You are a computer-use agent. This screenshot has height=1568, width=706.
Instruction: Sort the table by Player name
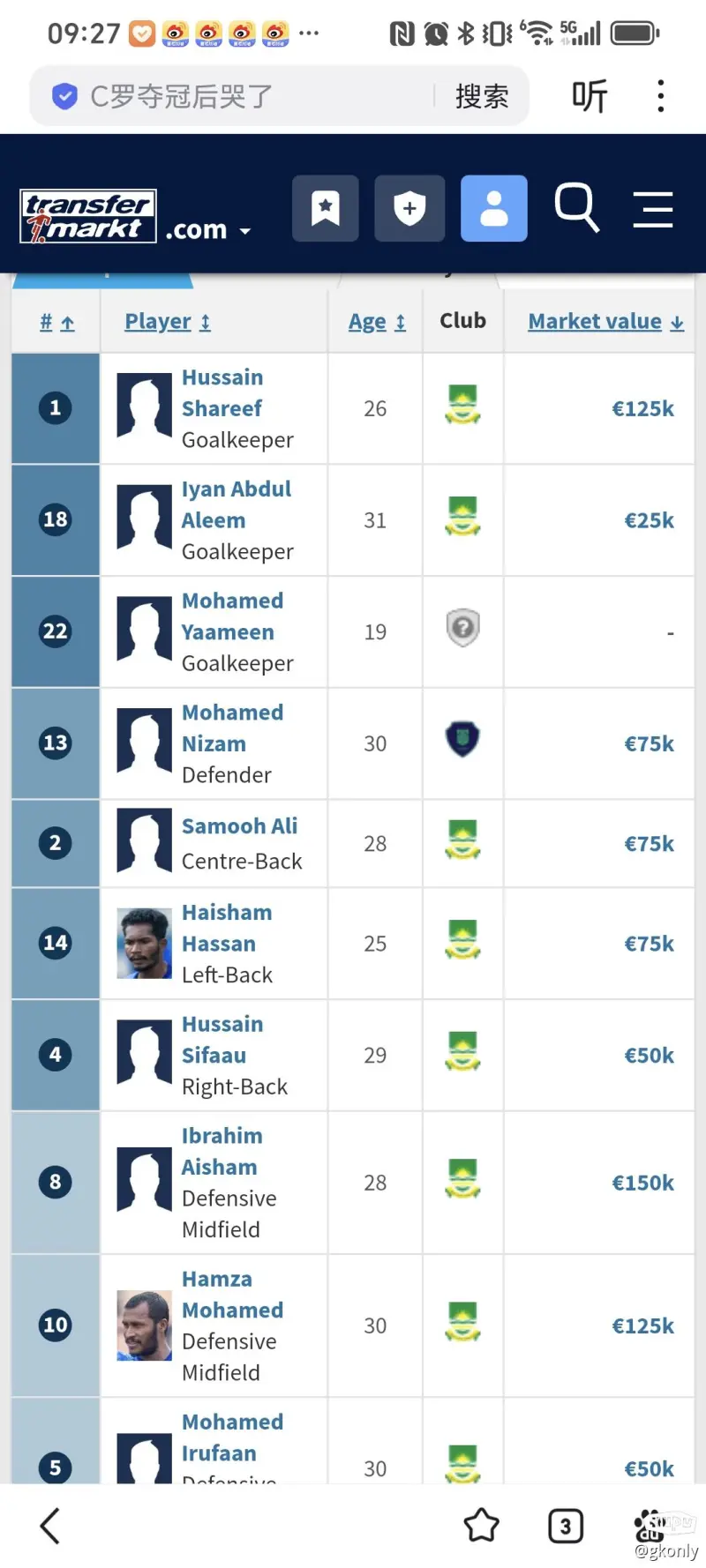(x=168, y=322)
